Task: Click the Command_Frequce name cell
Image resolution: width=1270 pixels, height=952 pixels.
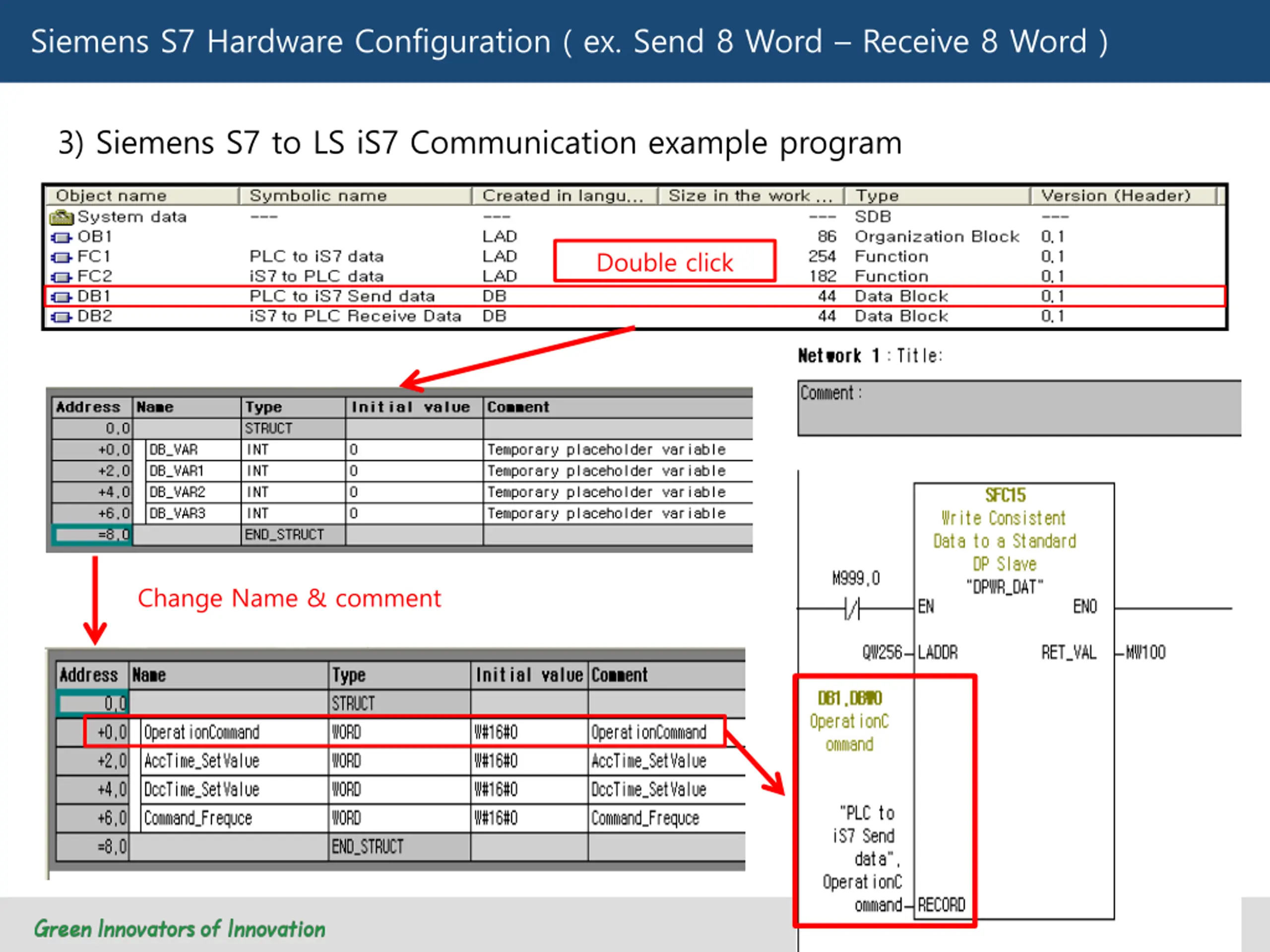Action: coord(234,818)
